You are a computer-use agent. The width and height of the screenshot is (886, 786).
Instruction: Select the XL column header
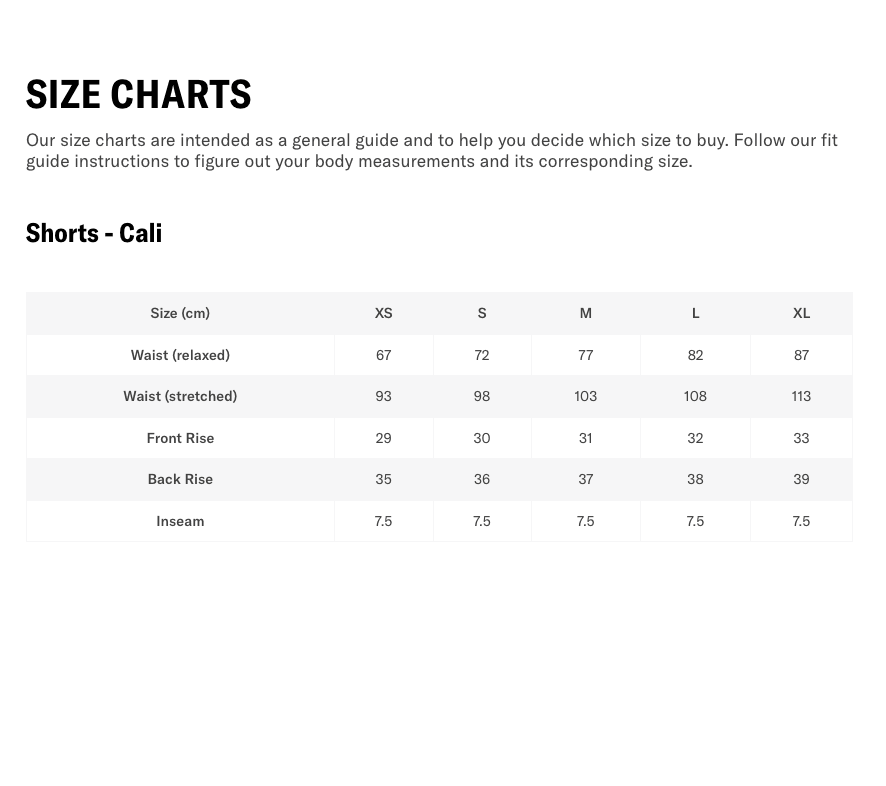tap(801, 313)
